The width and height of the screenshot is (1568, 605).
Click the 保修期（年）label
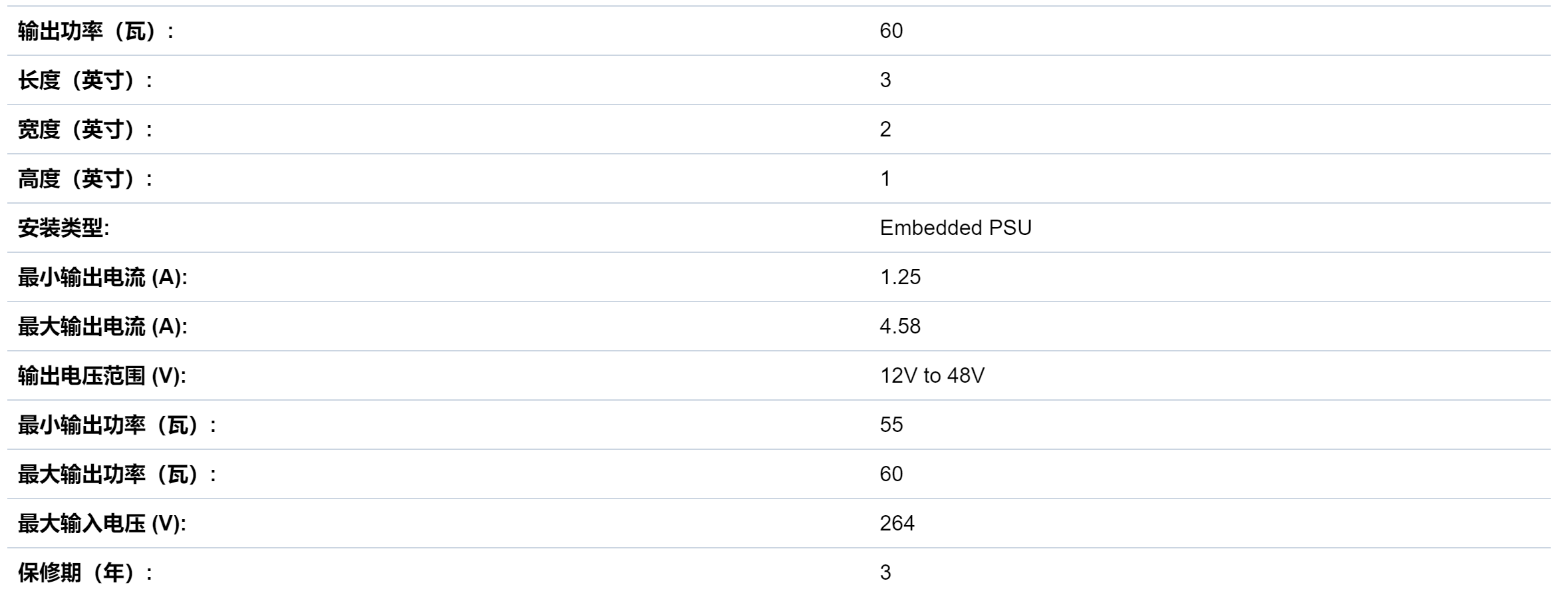tap(85, 572)
